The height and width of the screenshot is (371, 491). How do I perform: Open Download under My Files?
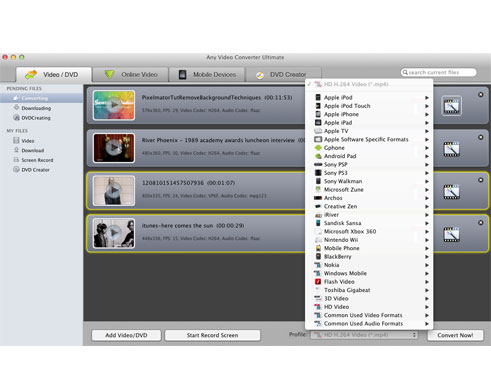point(41,150)
